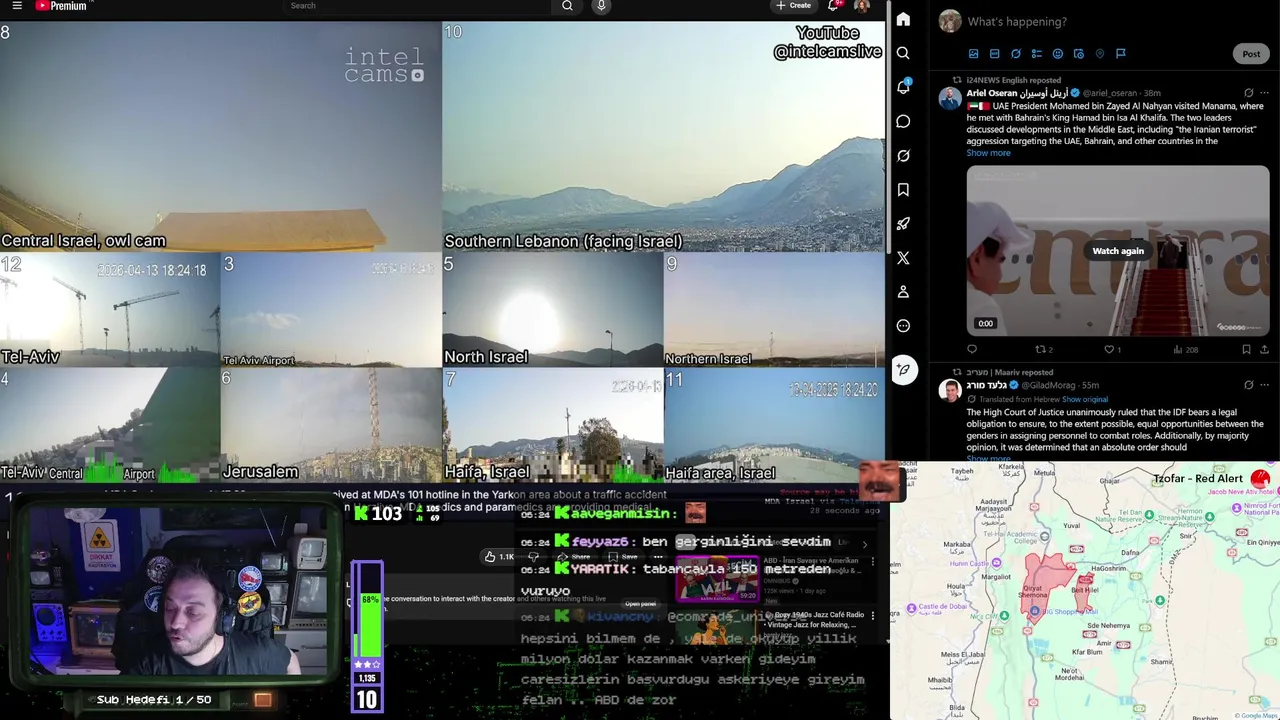Click the "Tzofar - Red Alert" label
The height and width of the screenshot is (720, 1280).
1198,479
